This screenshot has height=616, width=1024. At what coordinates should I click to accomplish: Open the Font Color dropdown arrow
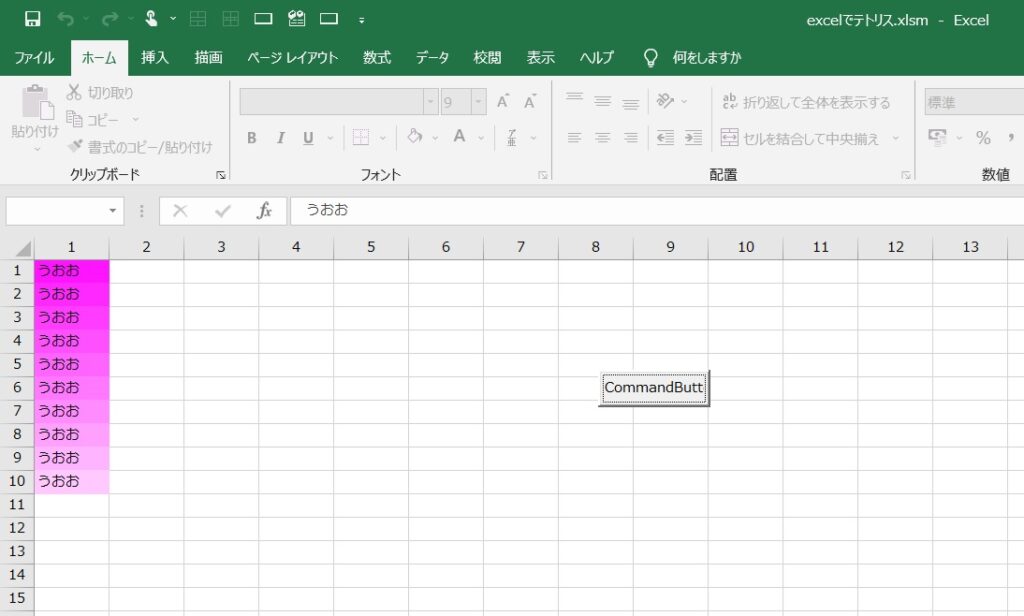click(x=481, y=138)
